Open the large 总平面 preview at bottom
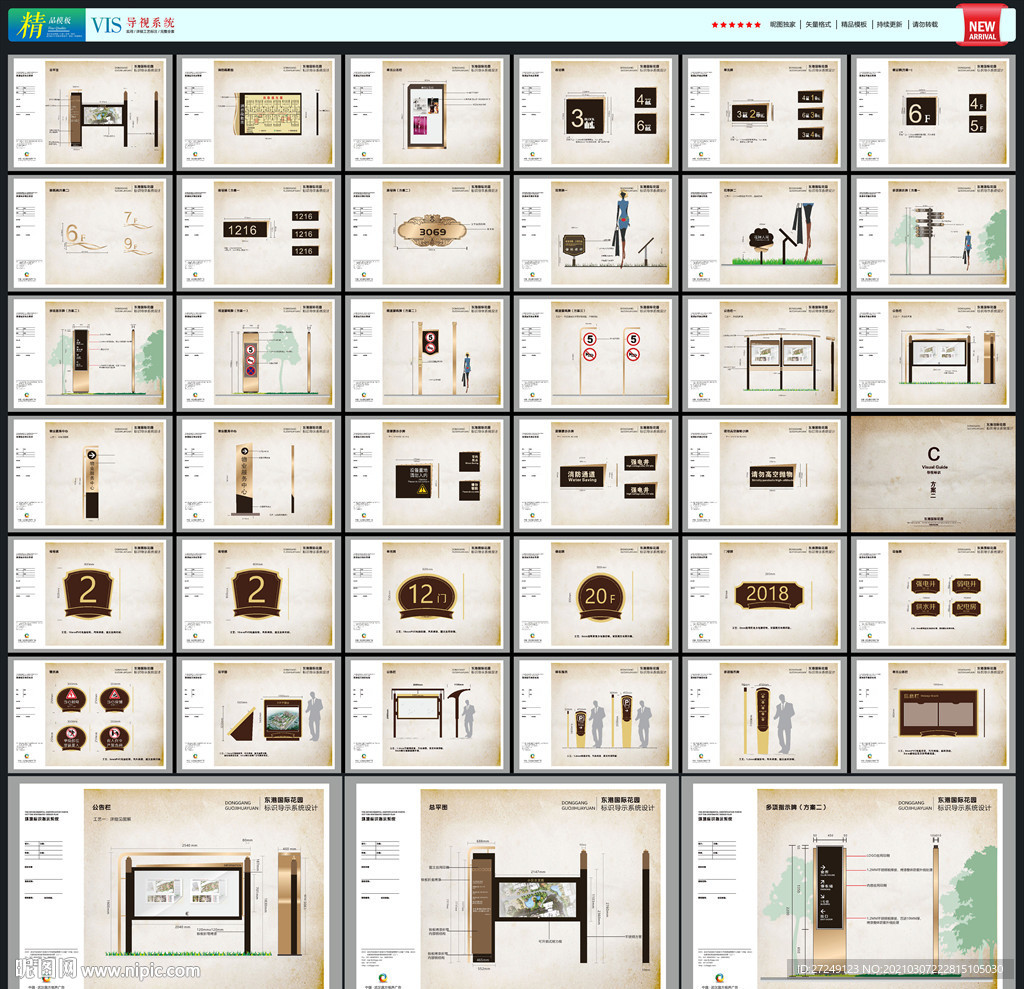1024x989 pixels. (x=513, y=880)
